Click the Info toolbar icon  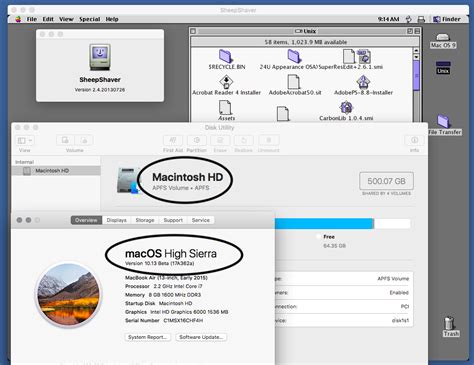414,140
